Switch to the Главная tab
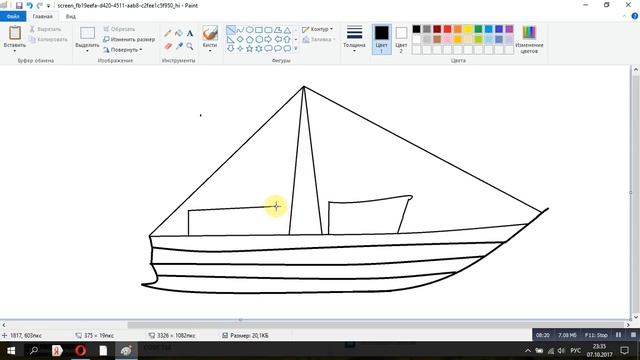The width and height of the screenshot is (640, 360). pyautogui.click(x=42, y=16)
